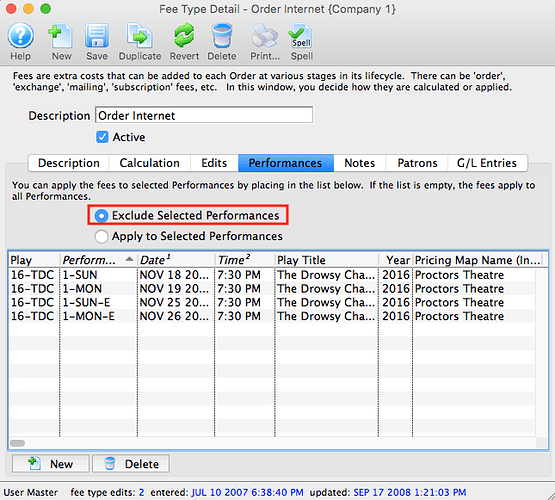Click the Delete button below performance list
555x500 pixels.
(131, 464)
